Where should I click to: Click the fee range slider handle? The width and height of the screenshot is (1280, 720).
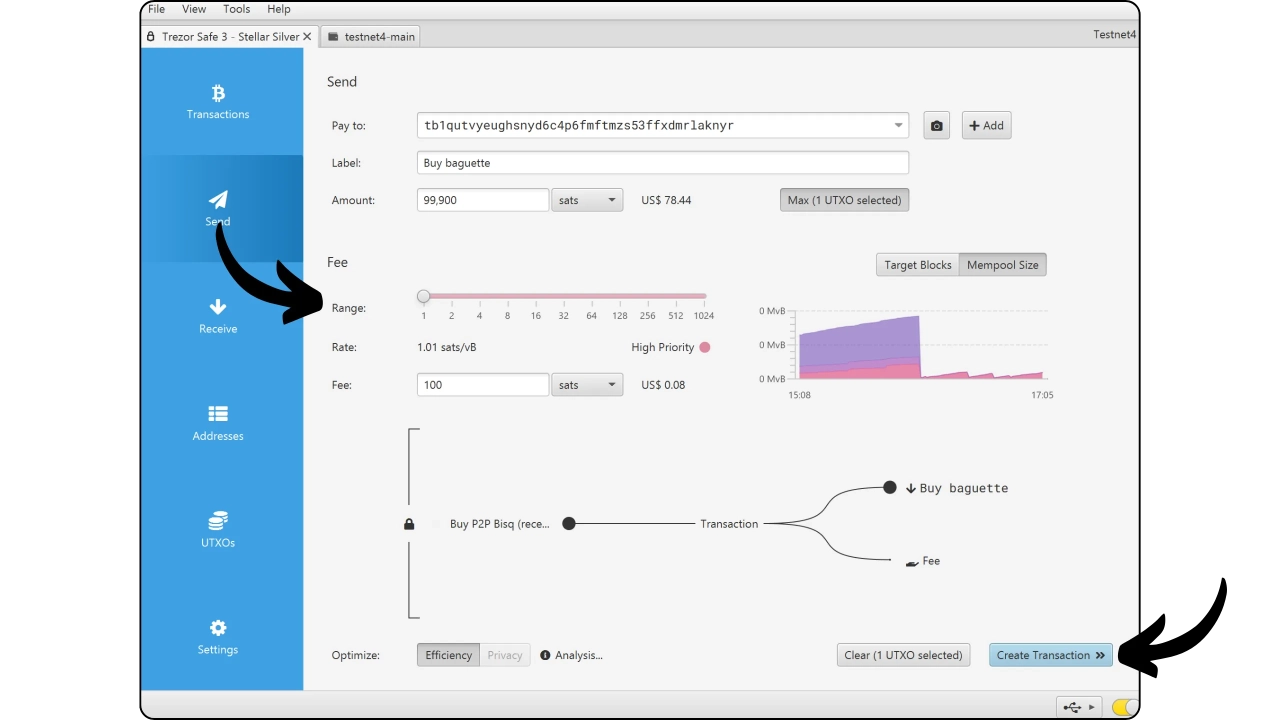click(x=424, y=296)
